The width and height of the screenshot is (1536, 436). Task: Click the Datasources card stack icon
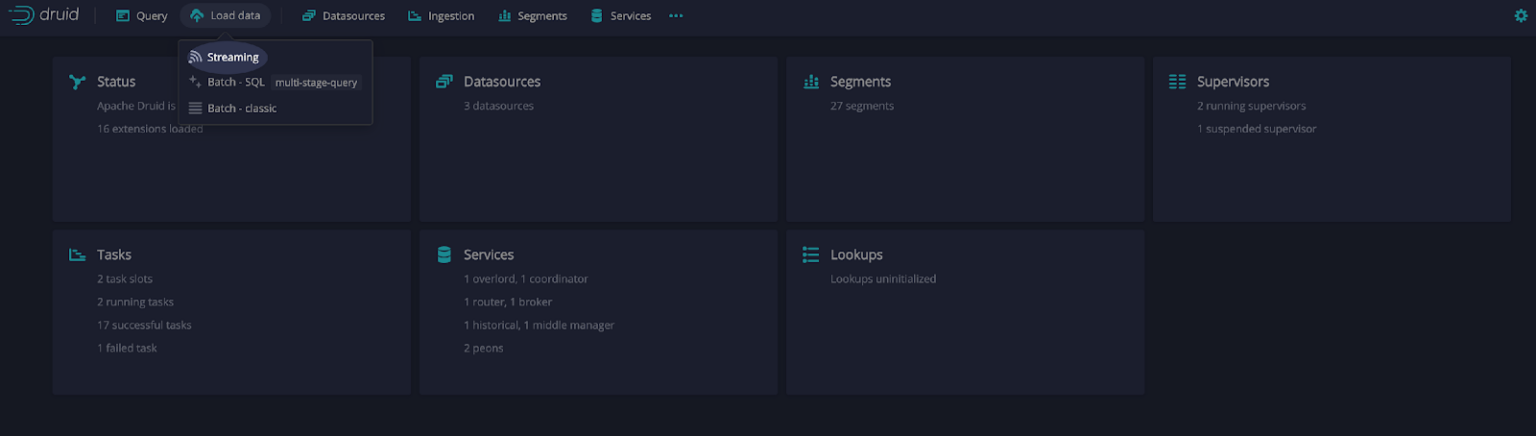[x=444, y=82]
